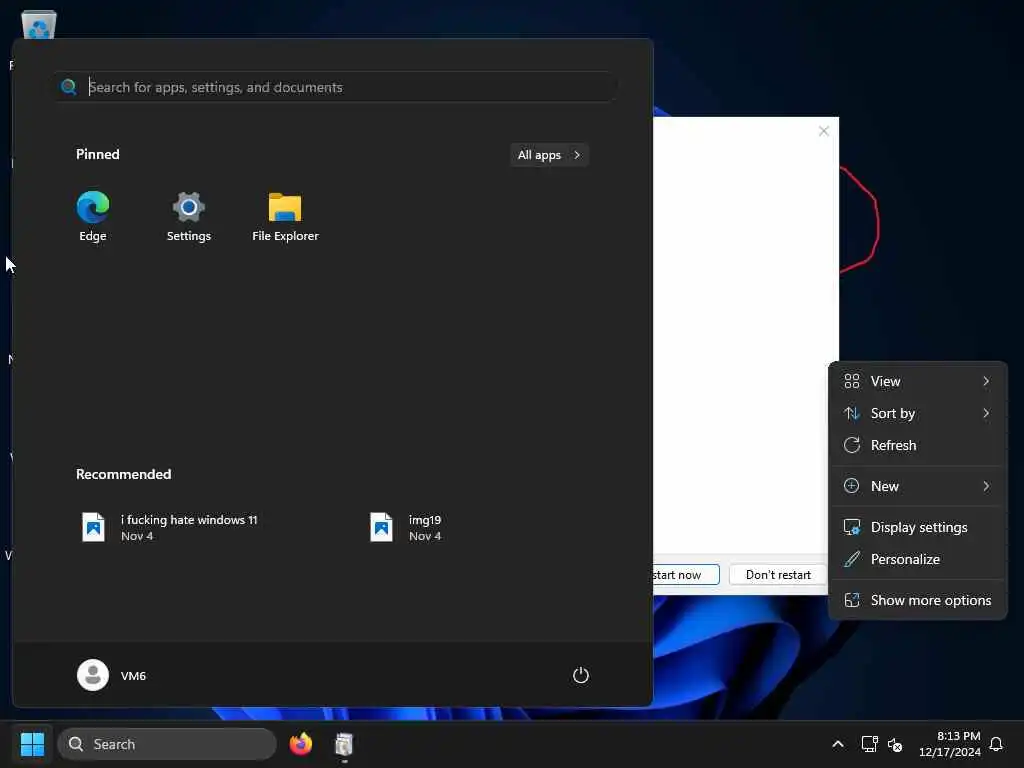Open the notifications bell icon
The width and height of the screenshot is (1024, 768).
point(996,744)
